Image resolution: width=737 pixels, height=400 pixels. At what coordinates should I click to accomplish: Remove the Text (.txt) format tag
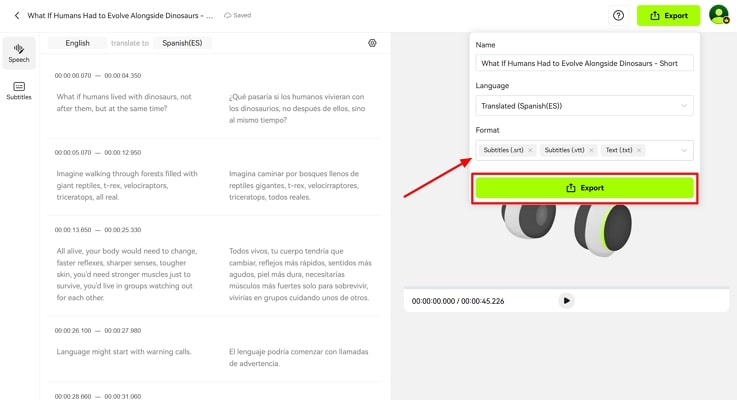tap(639, 150)
